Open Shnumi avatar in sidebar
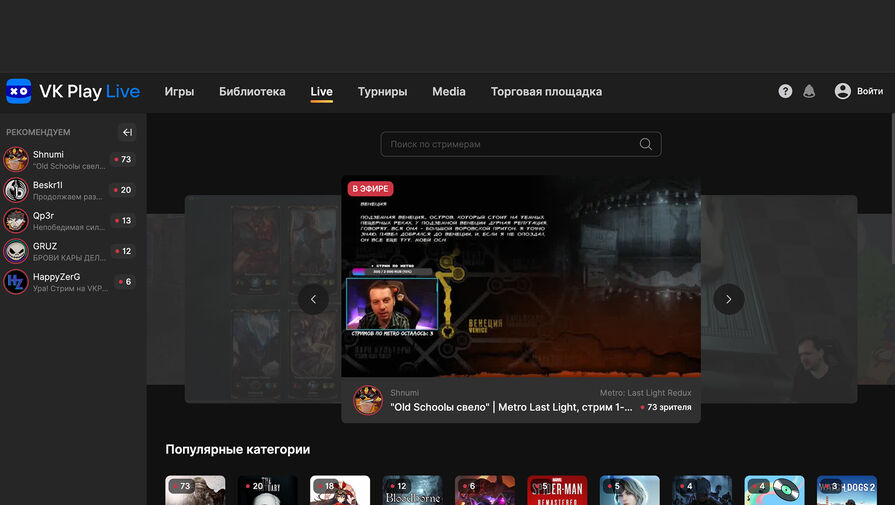This screenshot has width=895, height=505. point(15,159)
